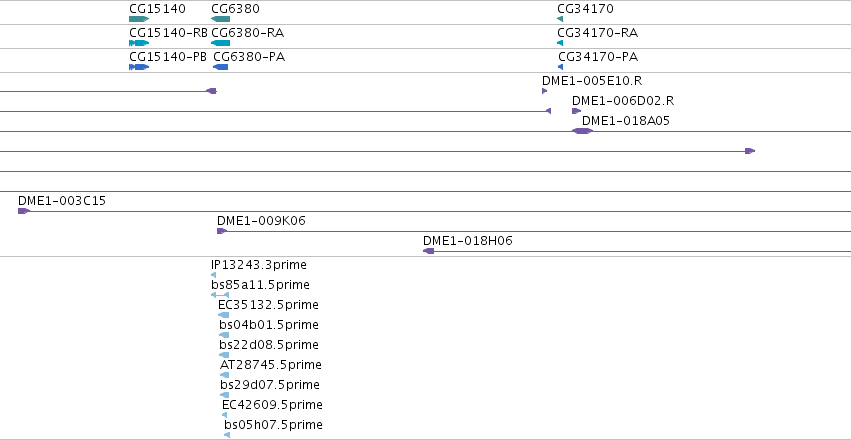
Task: Select clone label DME1-009K06
Action: (261, 221)
